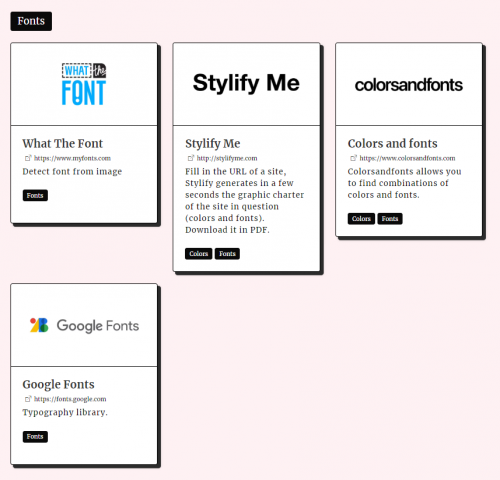The width and height of the screenshot is (500, 480).
Task: Click Fonts tag on What The Font card
Action: pyautogui.click(x=35, y=195)
